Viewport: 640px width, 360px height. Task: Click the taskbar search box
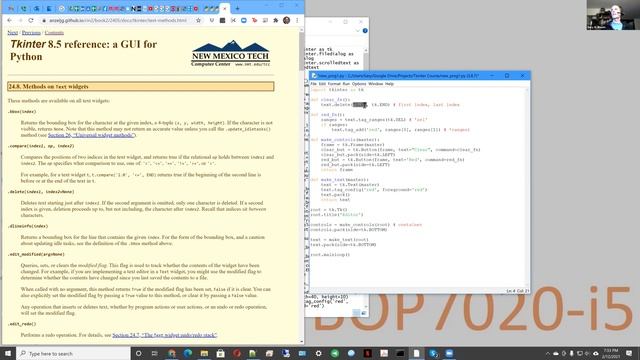(73, 353)
